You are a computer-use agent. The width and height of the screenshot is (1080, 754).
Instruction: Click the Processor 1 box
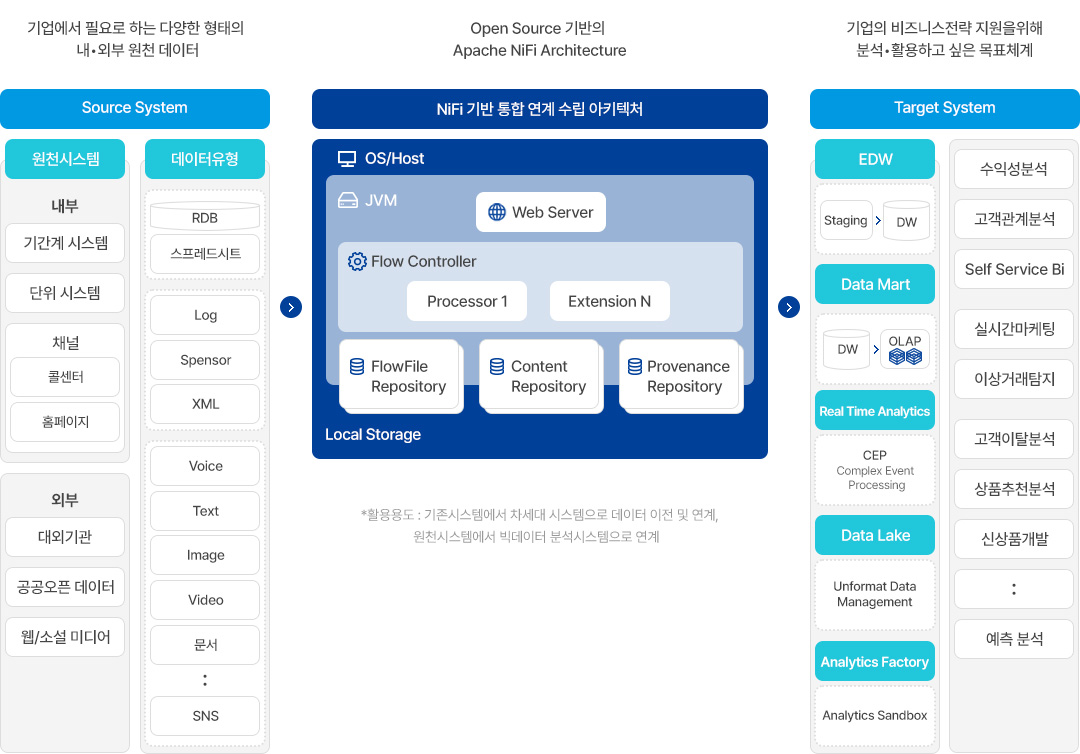467,301
